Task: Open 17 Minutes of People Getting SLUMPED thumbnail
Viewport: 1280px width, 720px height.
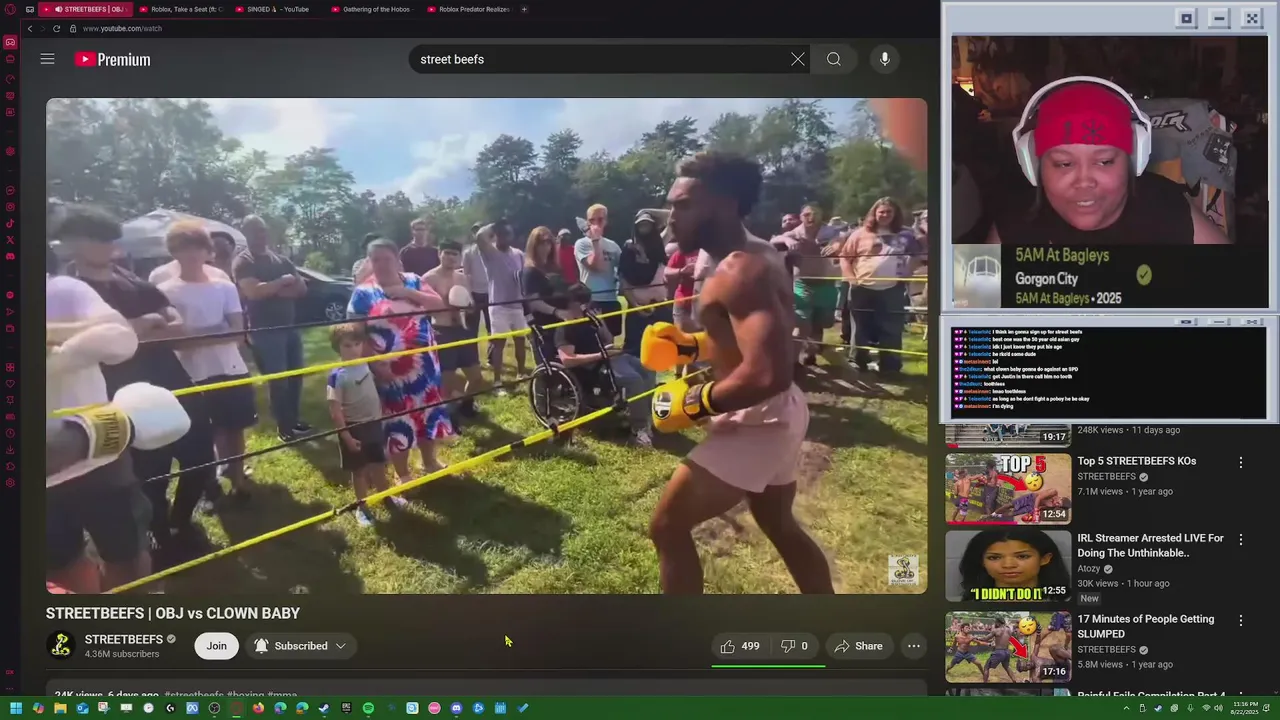Action: tap(1008, 646)
